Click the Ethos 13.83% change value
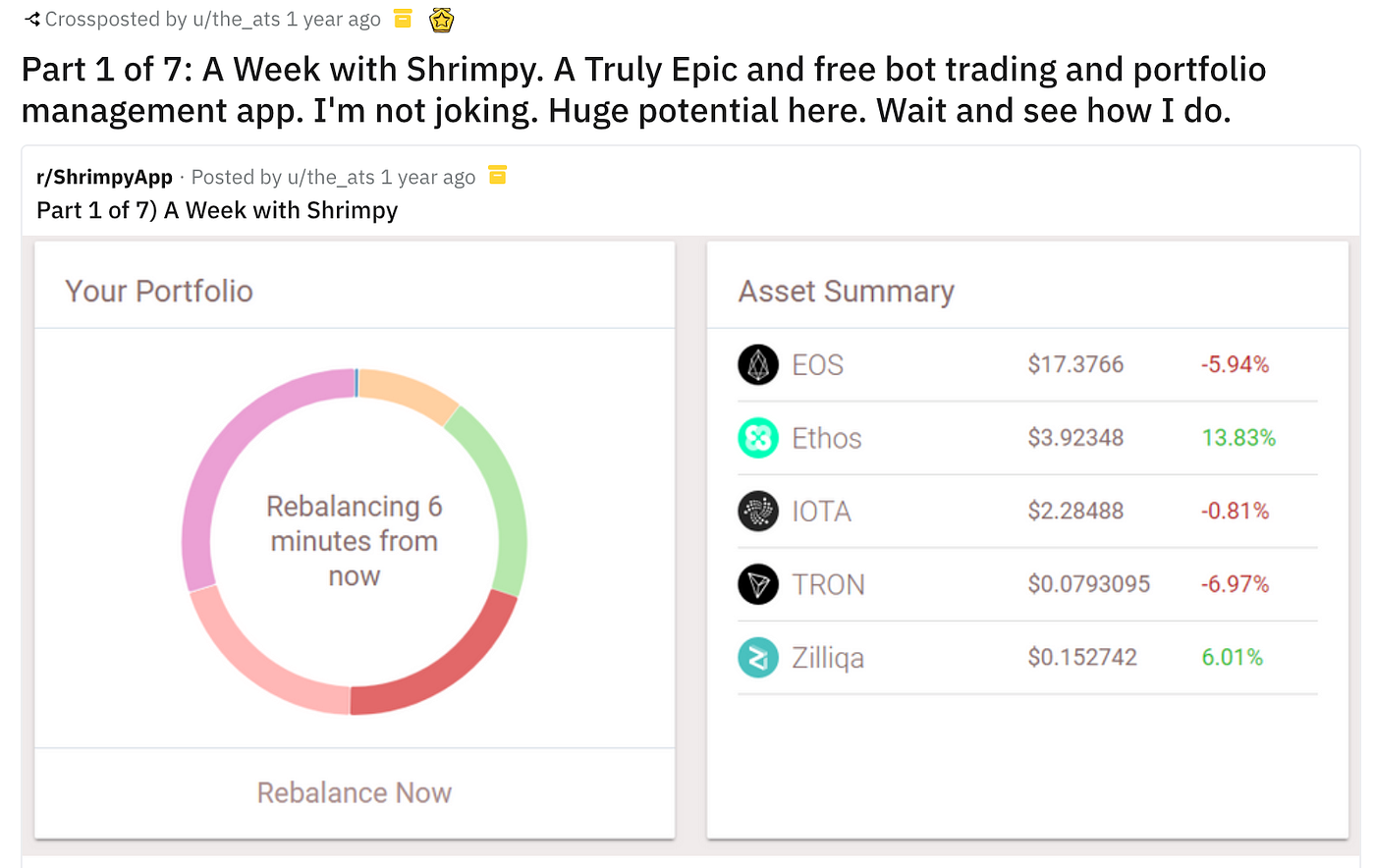This screenshot has width=1375, height=868. coord(1237,438)
